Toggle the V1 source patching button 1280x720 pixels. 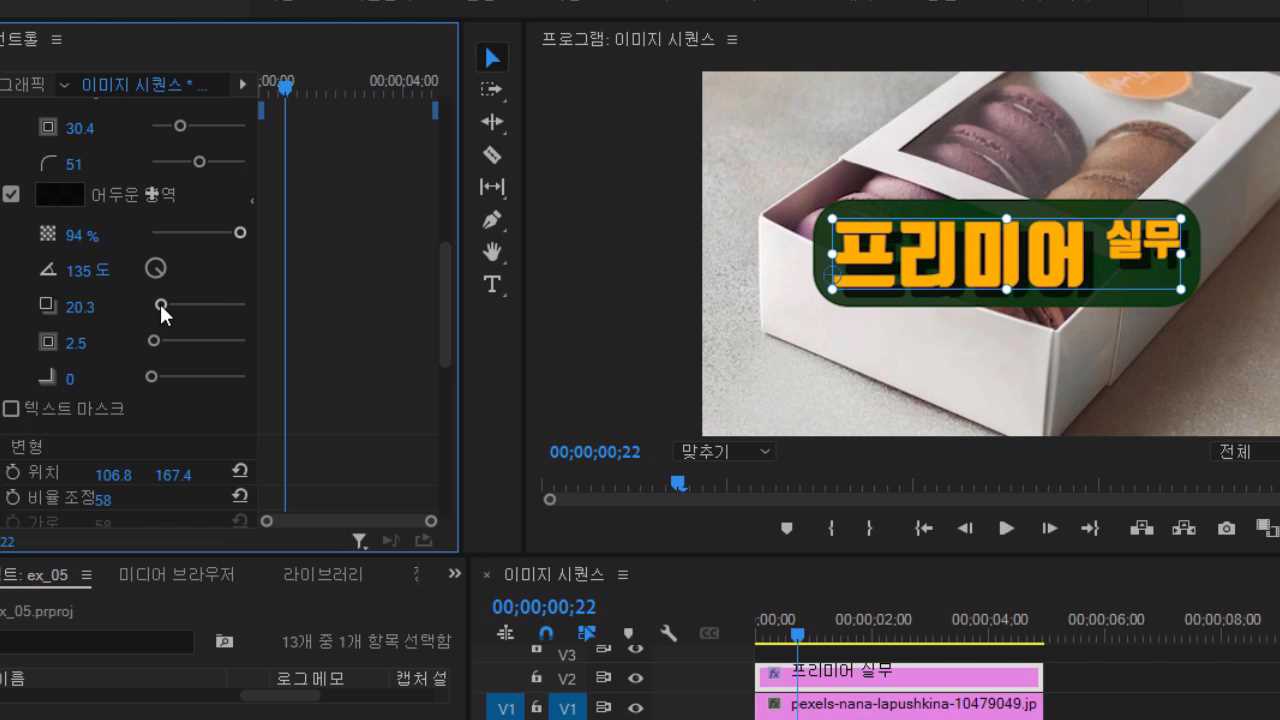pyautogui.click(x=506, y=708)
